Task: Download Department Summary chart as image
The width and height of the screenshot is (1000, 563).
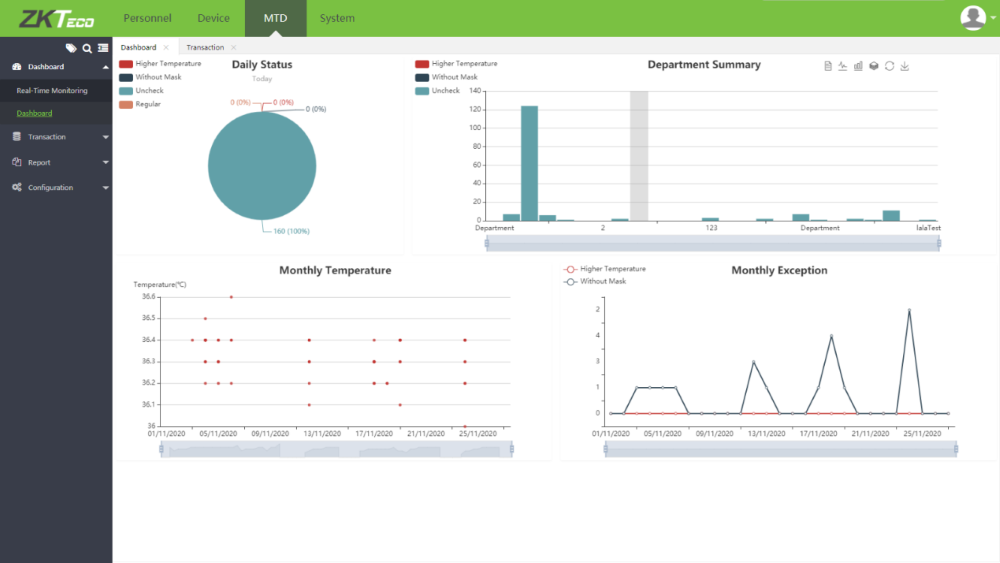Action: coord(905,66)
